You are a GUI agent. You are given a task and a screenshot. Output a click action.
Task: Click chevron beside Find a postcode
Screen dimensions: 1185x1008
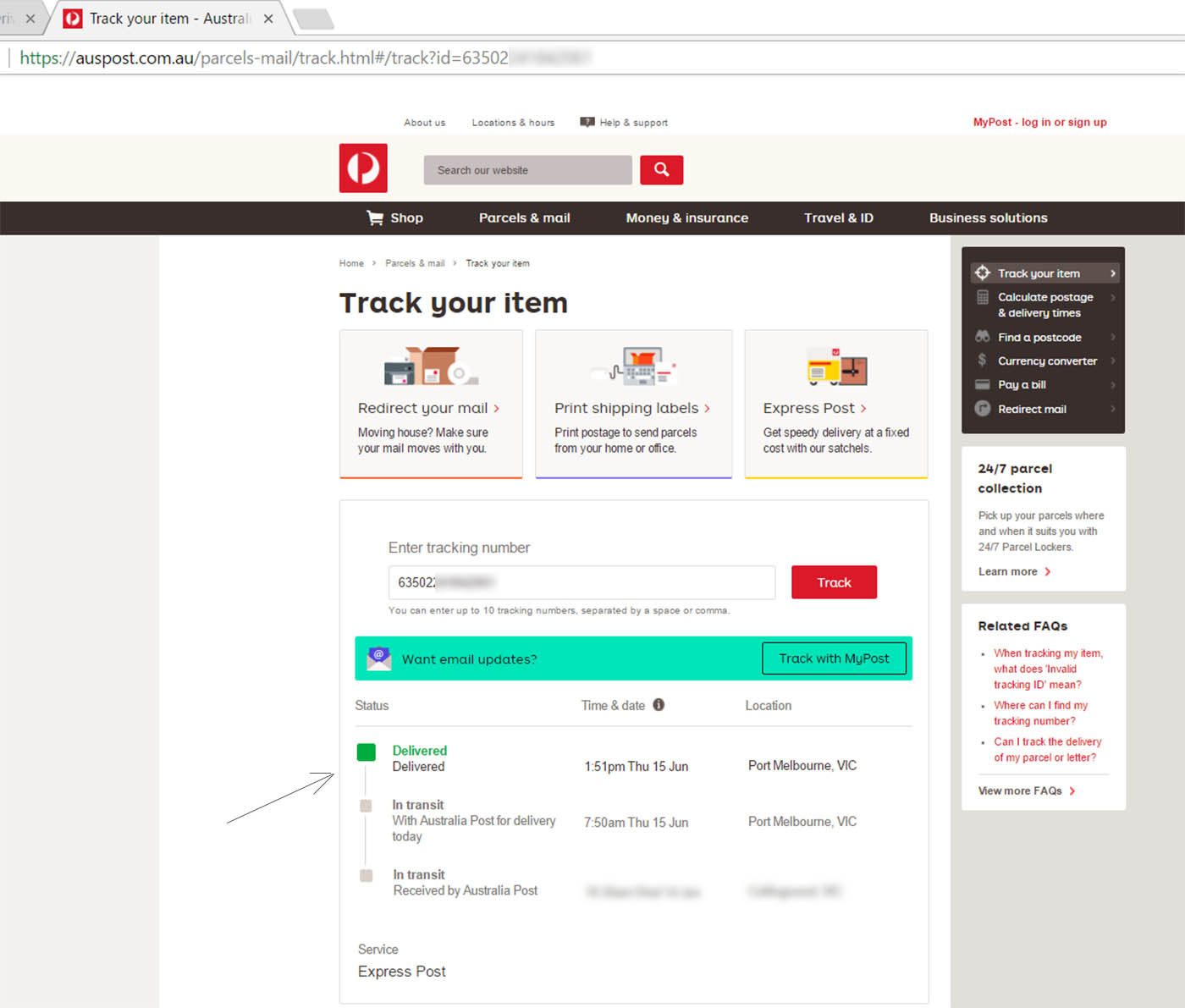pos(1112,337)
